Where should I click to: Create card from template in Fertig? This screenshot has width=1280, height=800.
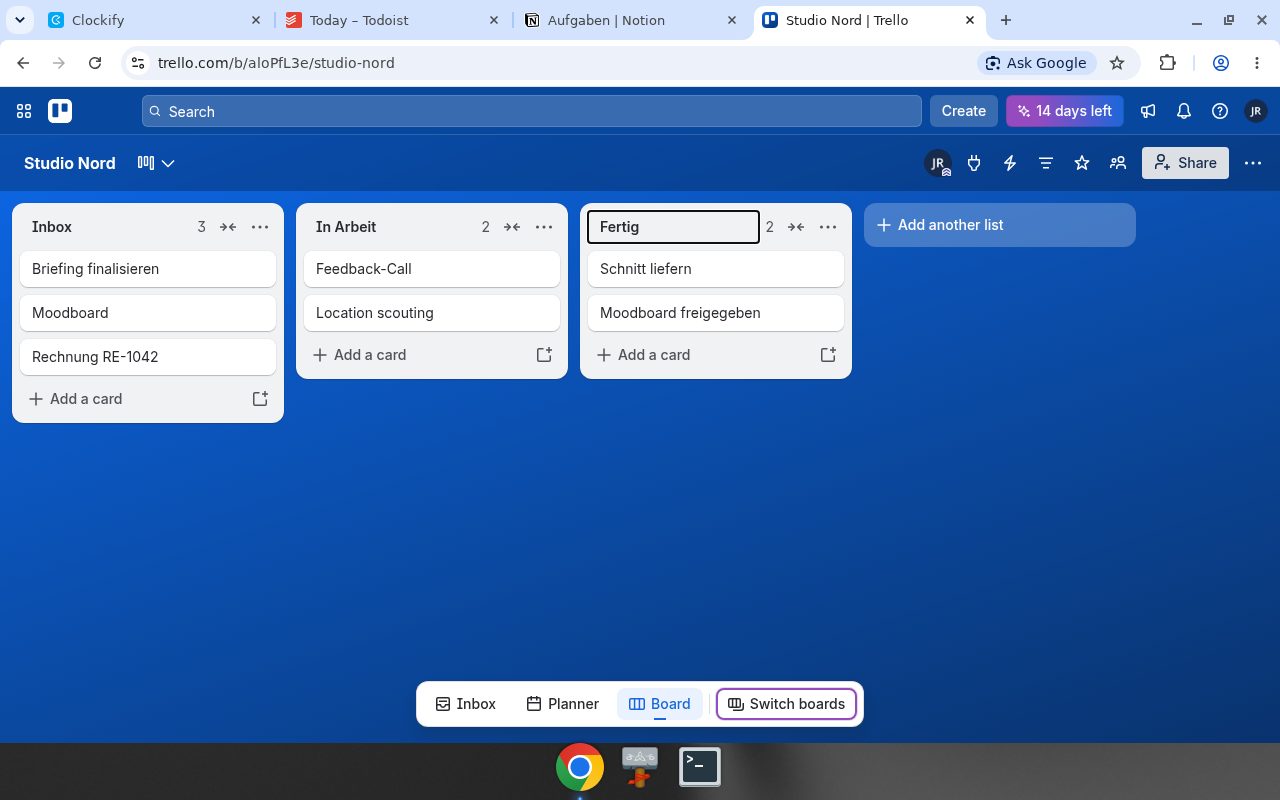pos(828,355)
